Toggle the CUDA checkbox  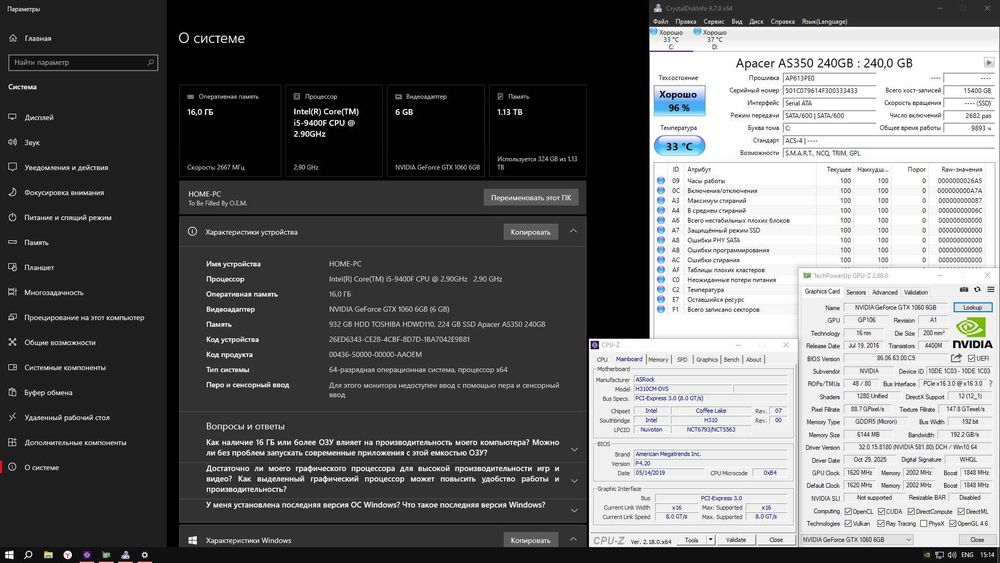(x=881, y=511)
